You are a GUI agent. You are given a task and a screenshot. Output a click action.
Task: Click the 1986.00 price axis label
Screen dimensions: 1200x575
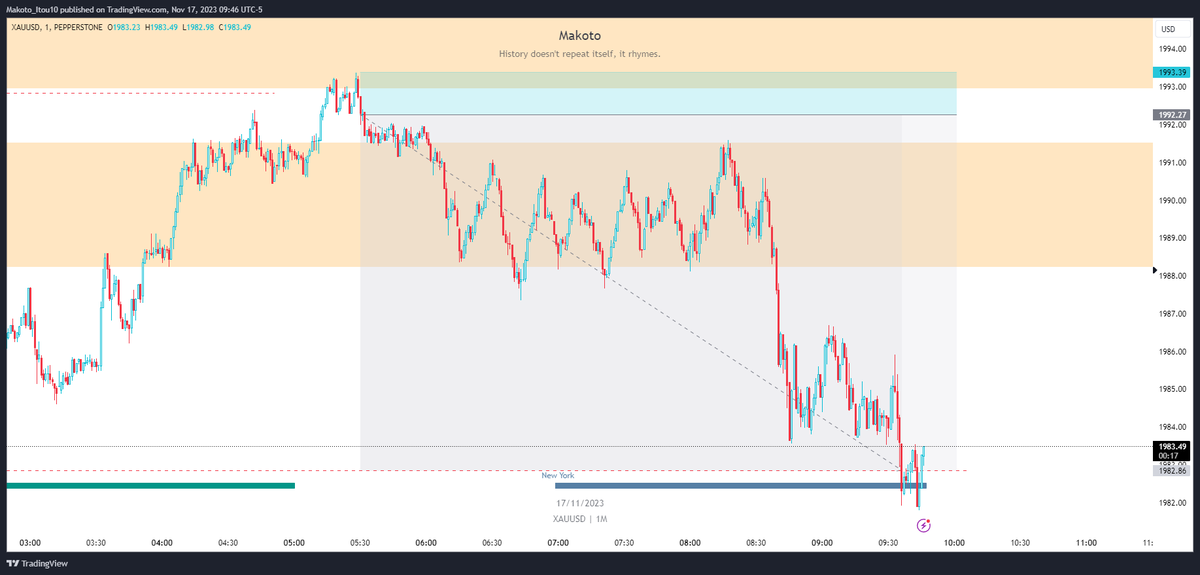click(x=1171, y=352)
